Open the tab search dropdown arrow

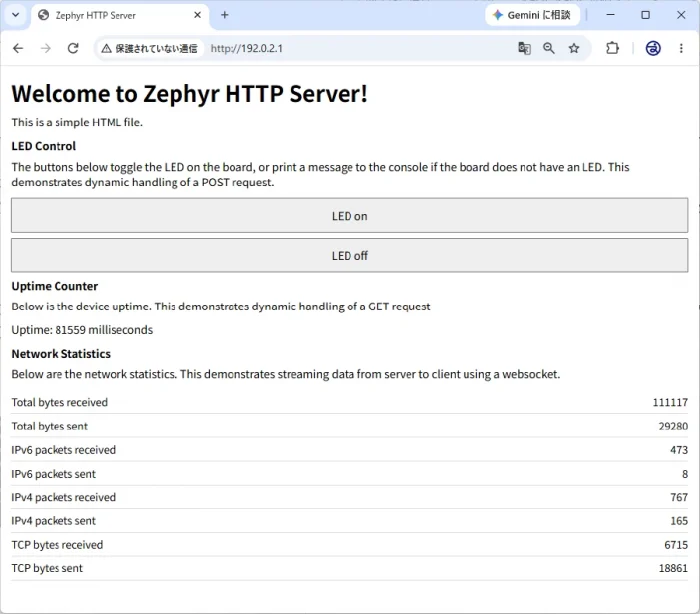point(16,15)
